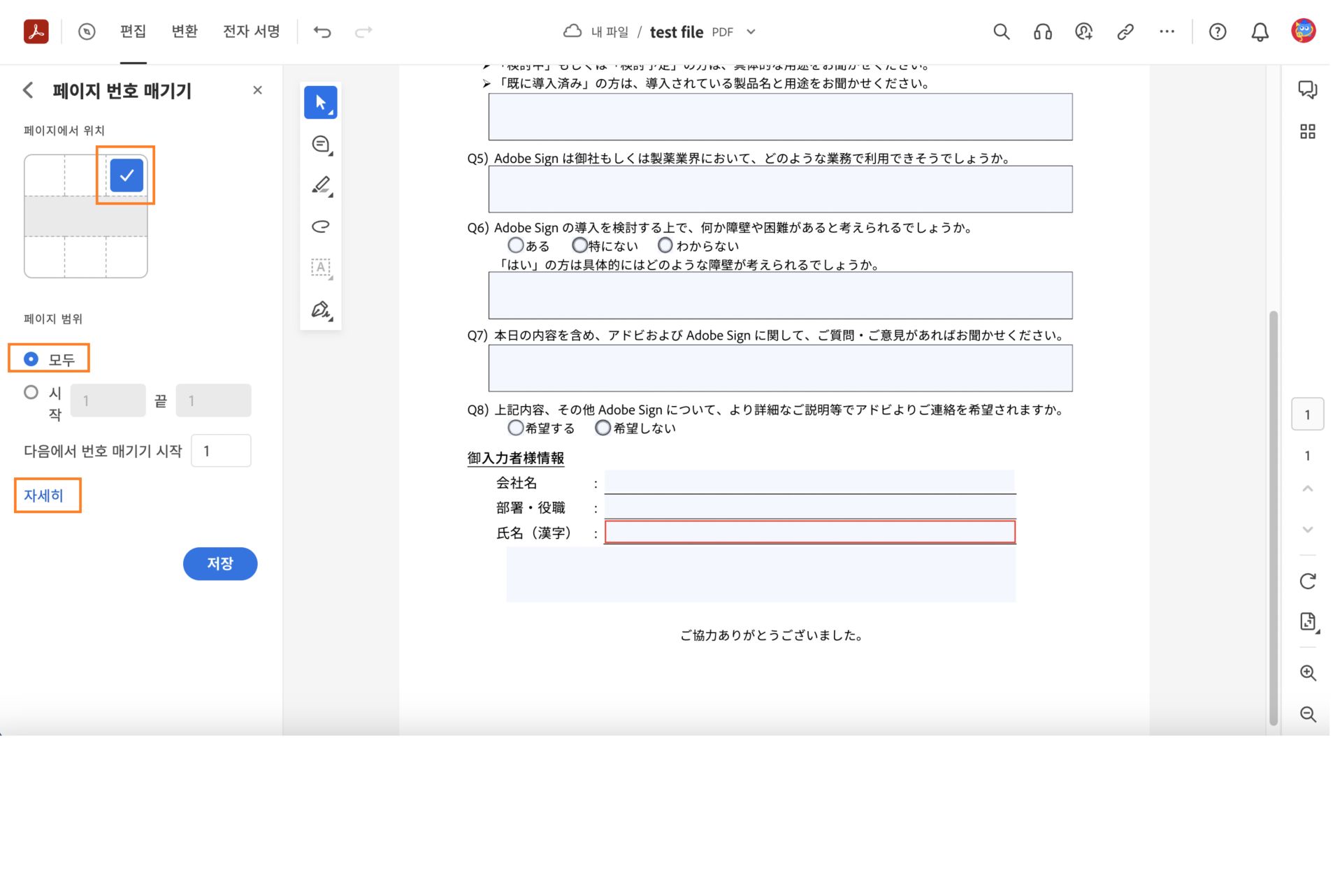This screenshot has height=896, width=1342.
Task: Close the 페이지 번호 매기기 panel
Action: coord(257,90)
